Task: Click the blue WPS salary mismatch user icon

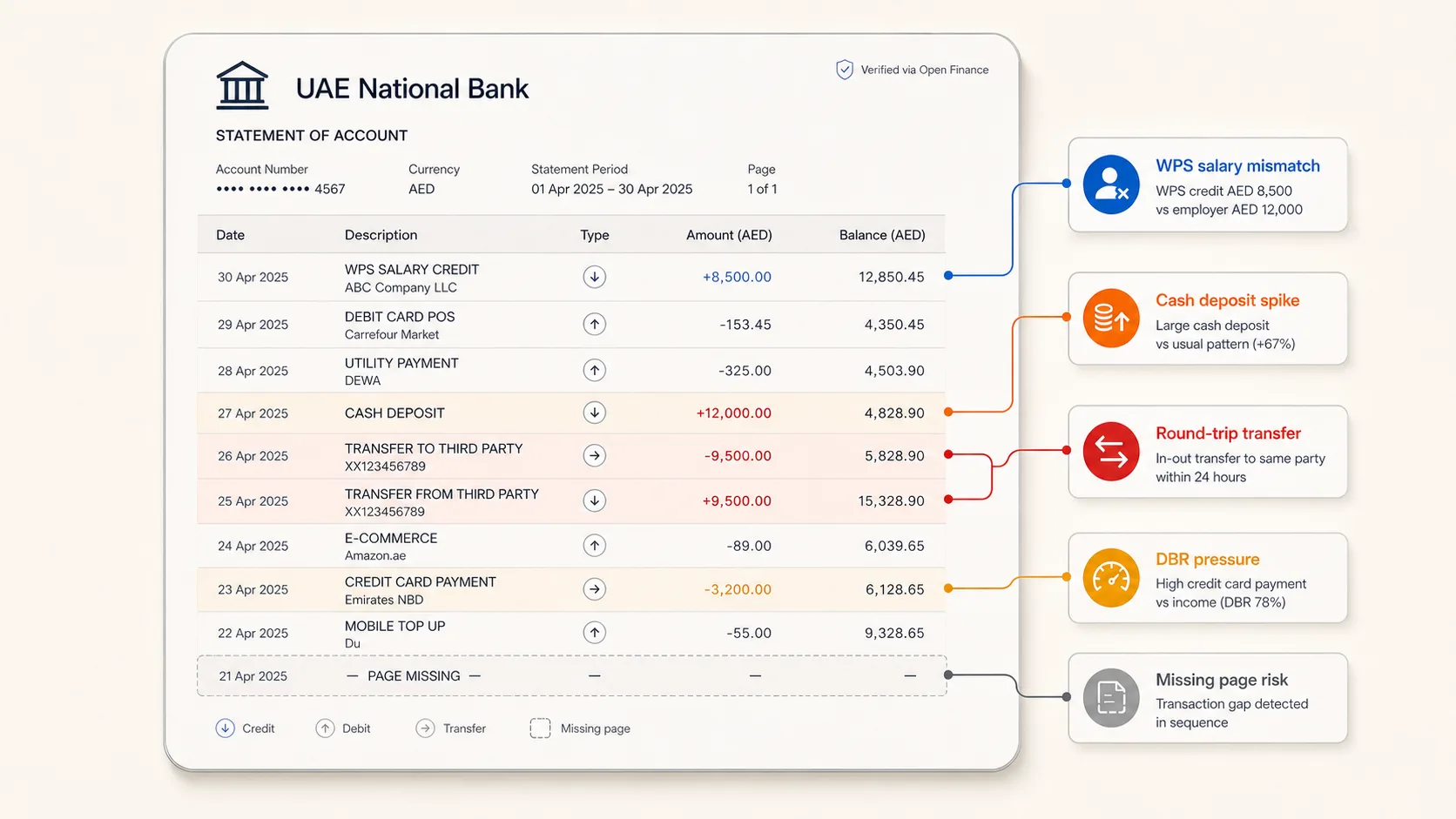Action: [x=1111, y=185]
